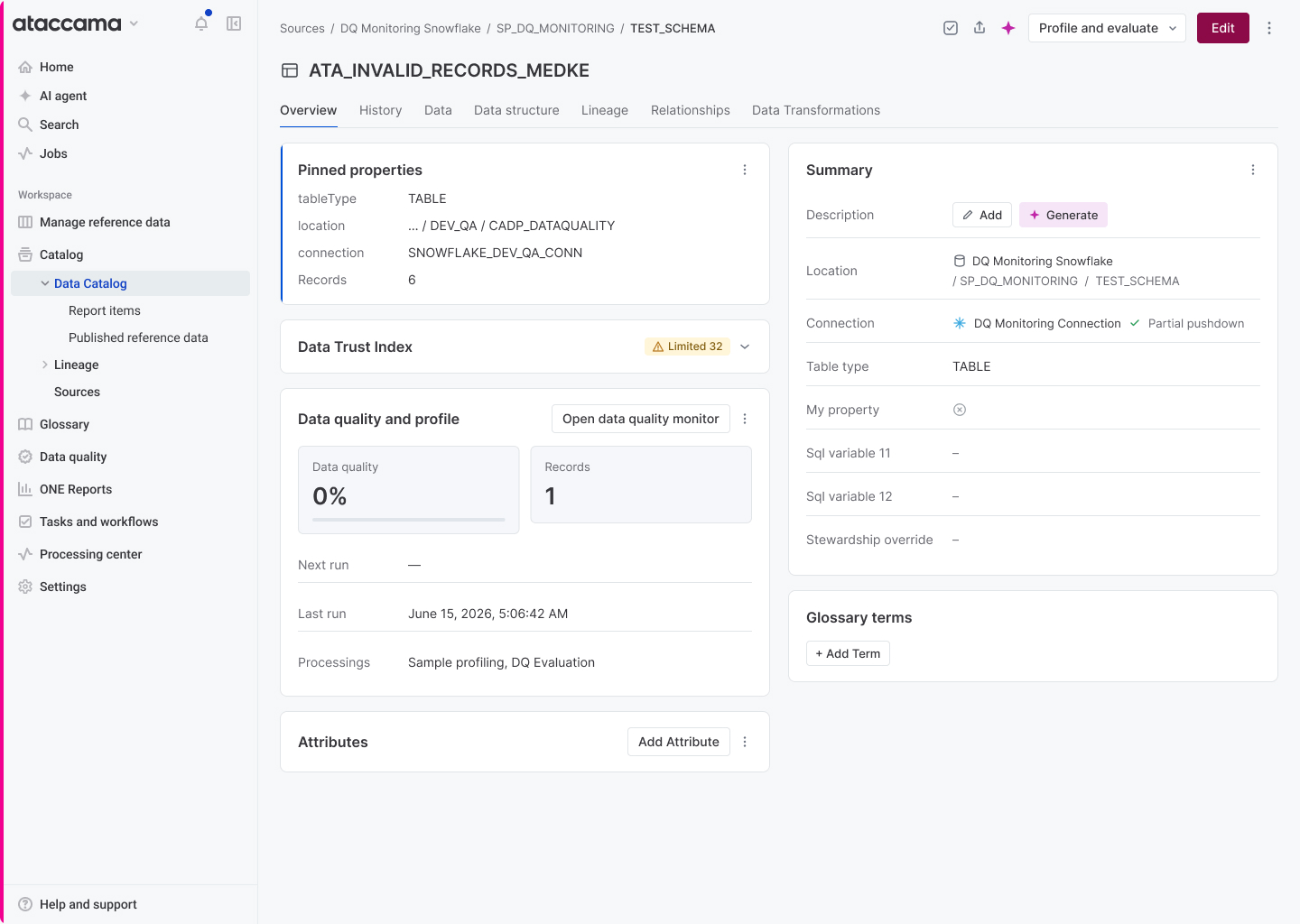Click the ONE Reports chart icon
This screenshot has width=1300, height=924.
click(25, 489)
